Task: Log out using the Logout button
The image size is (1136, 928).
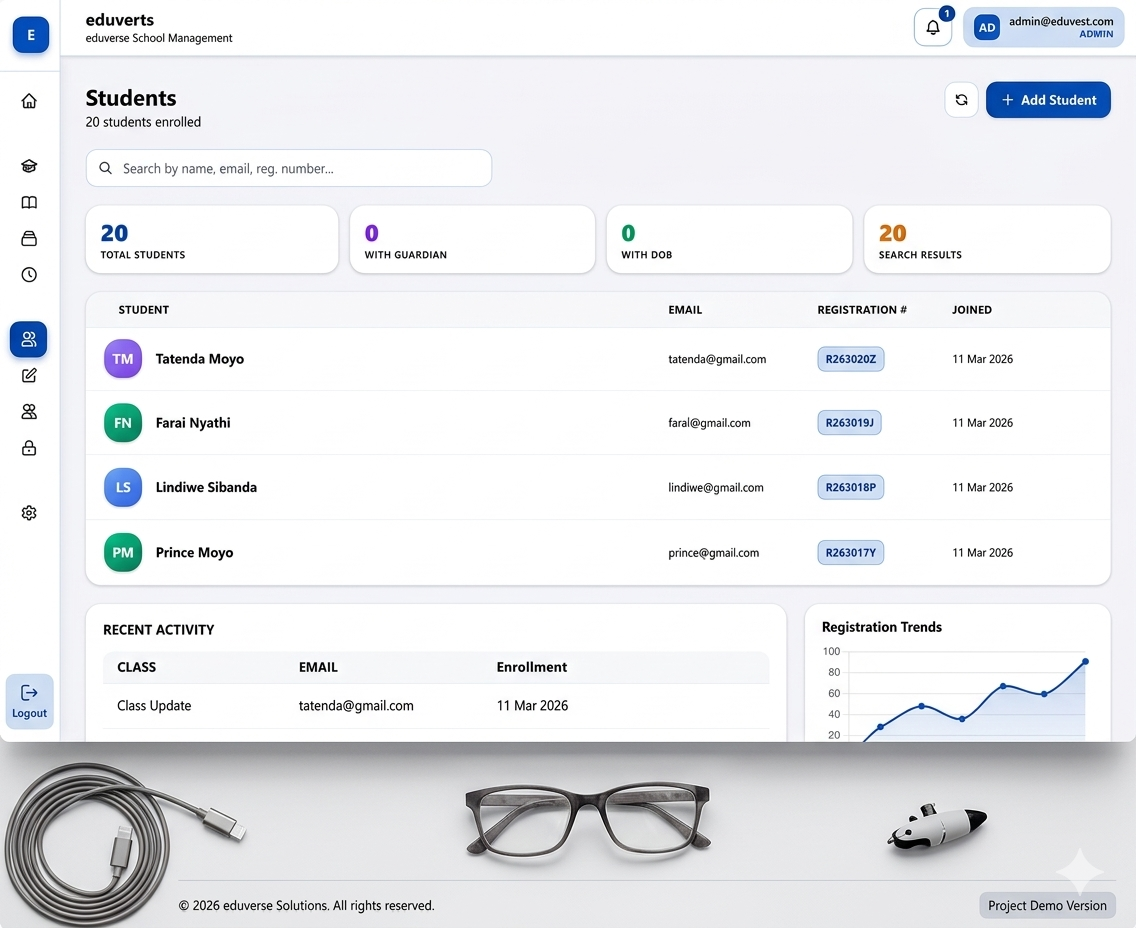Action: coord(30,701)
